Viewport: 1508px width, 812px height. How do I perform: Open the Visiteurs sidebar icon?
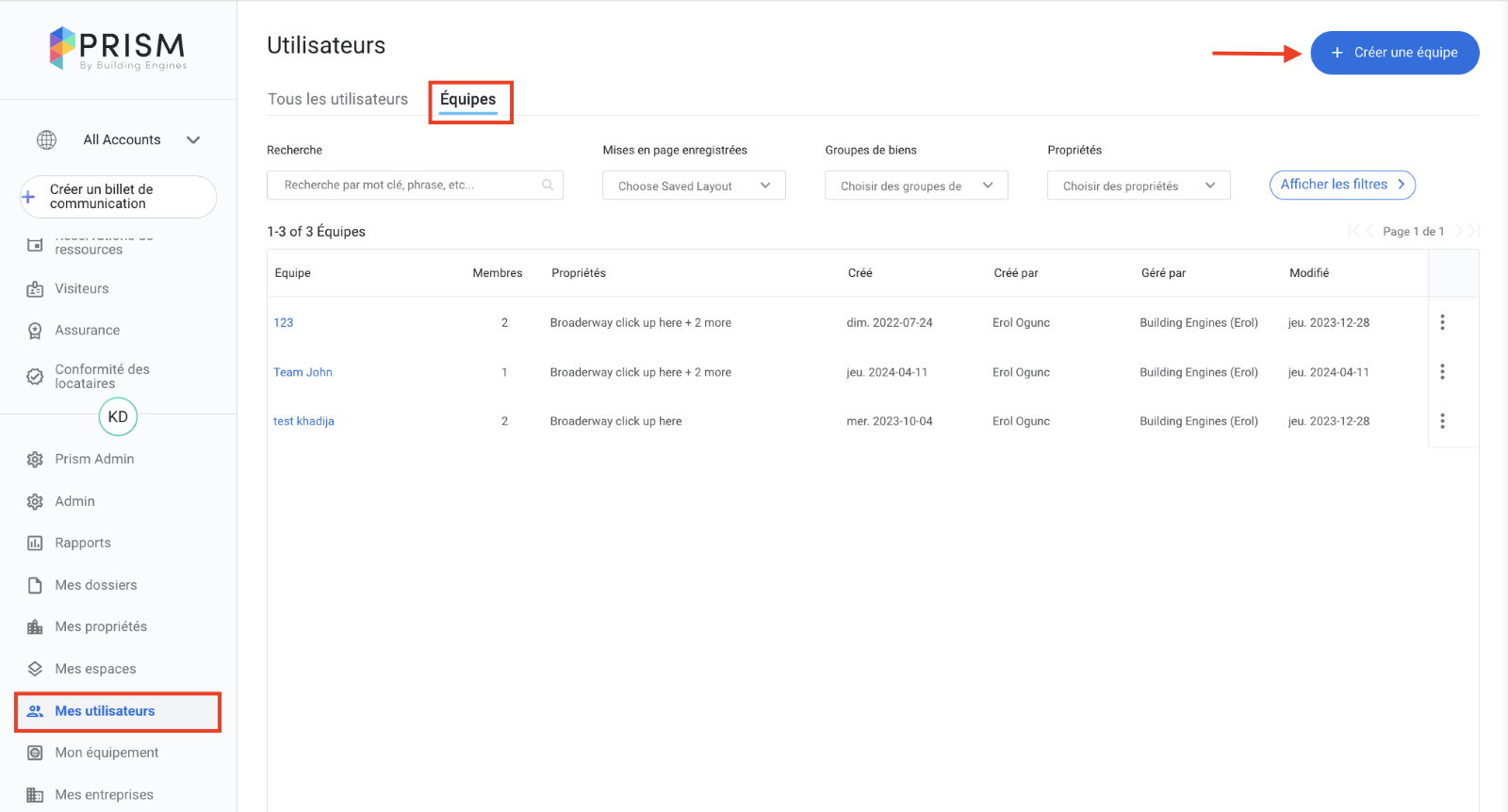(x=35, y=289)
